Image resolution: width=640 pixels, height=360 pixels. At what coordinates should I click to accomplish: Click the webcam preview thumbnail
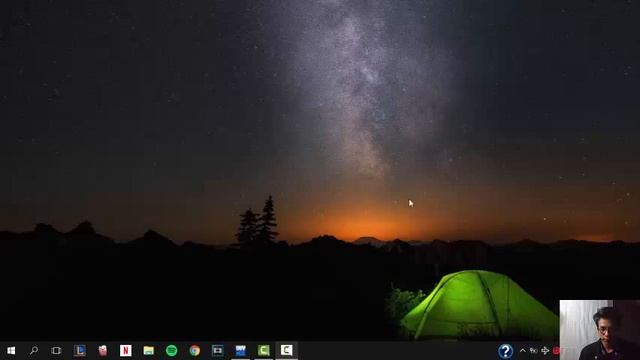point(600,330)
